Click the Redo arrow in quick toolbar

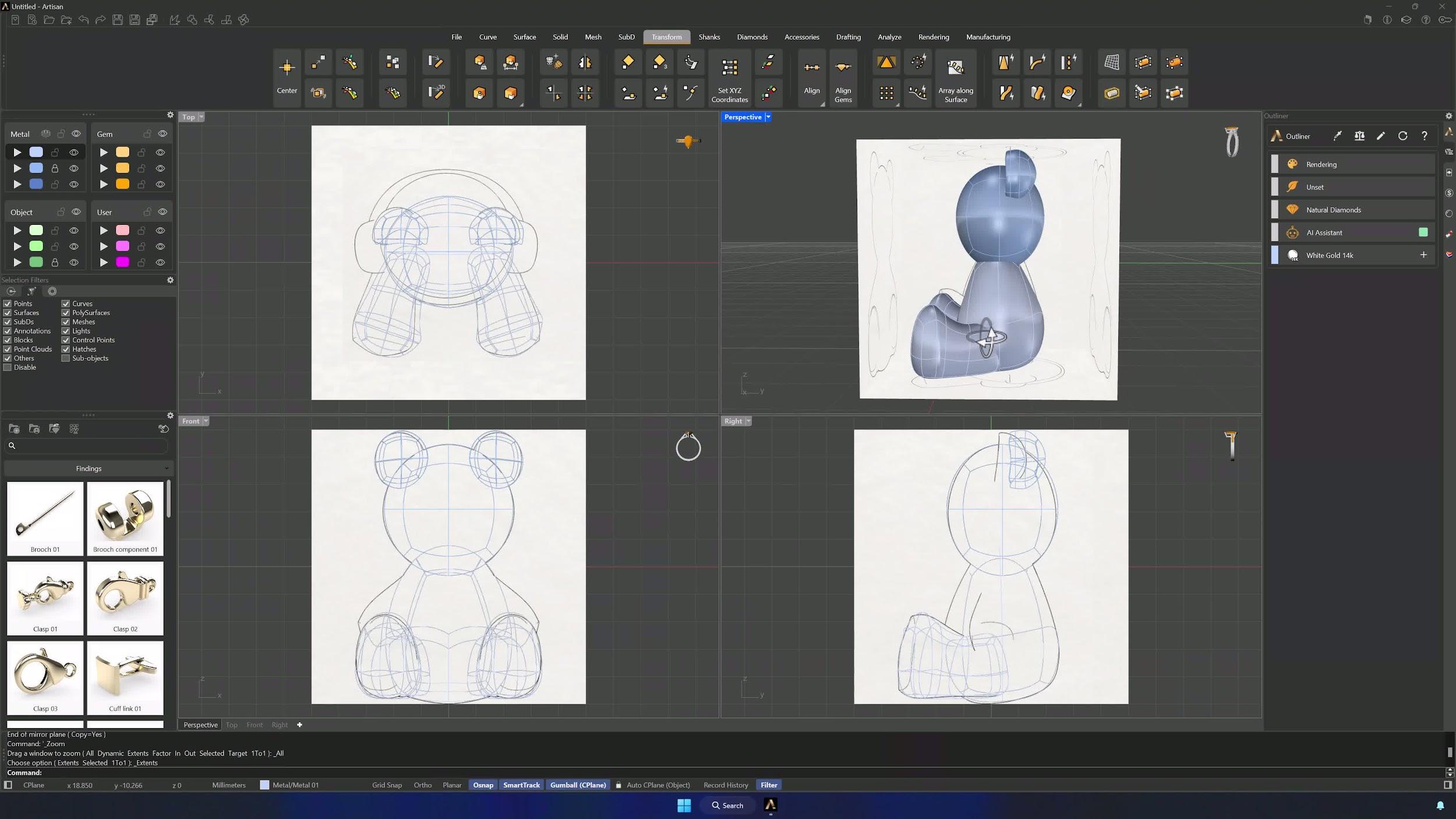coord(100,20)
